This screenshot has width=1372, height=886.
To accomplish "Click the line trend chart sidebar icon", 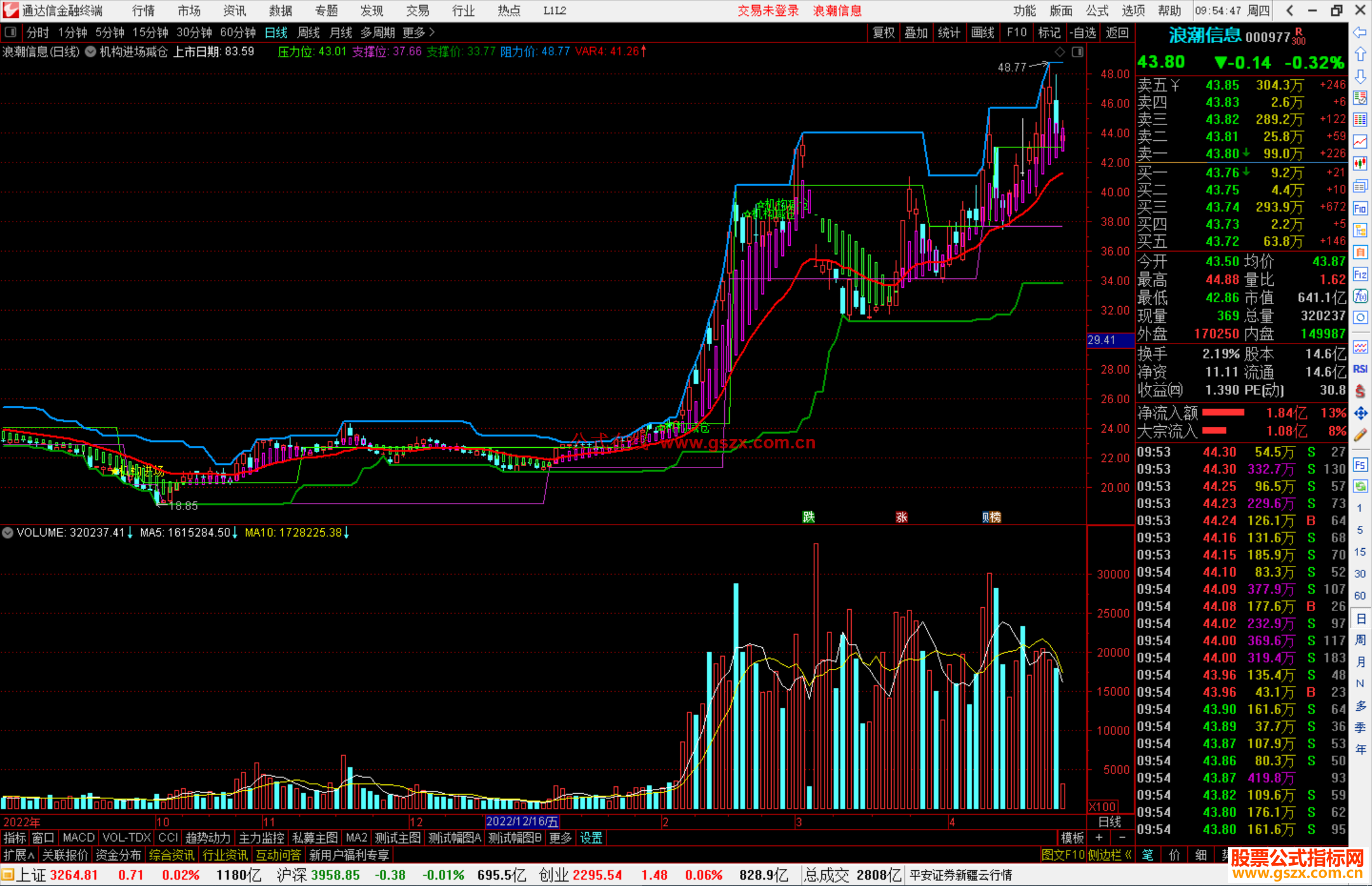I will [1360, 142].
